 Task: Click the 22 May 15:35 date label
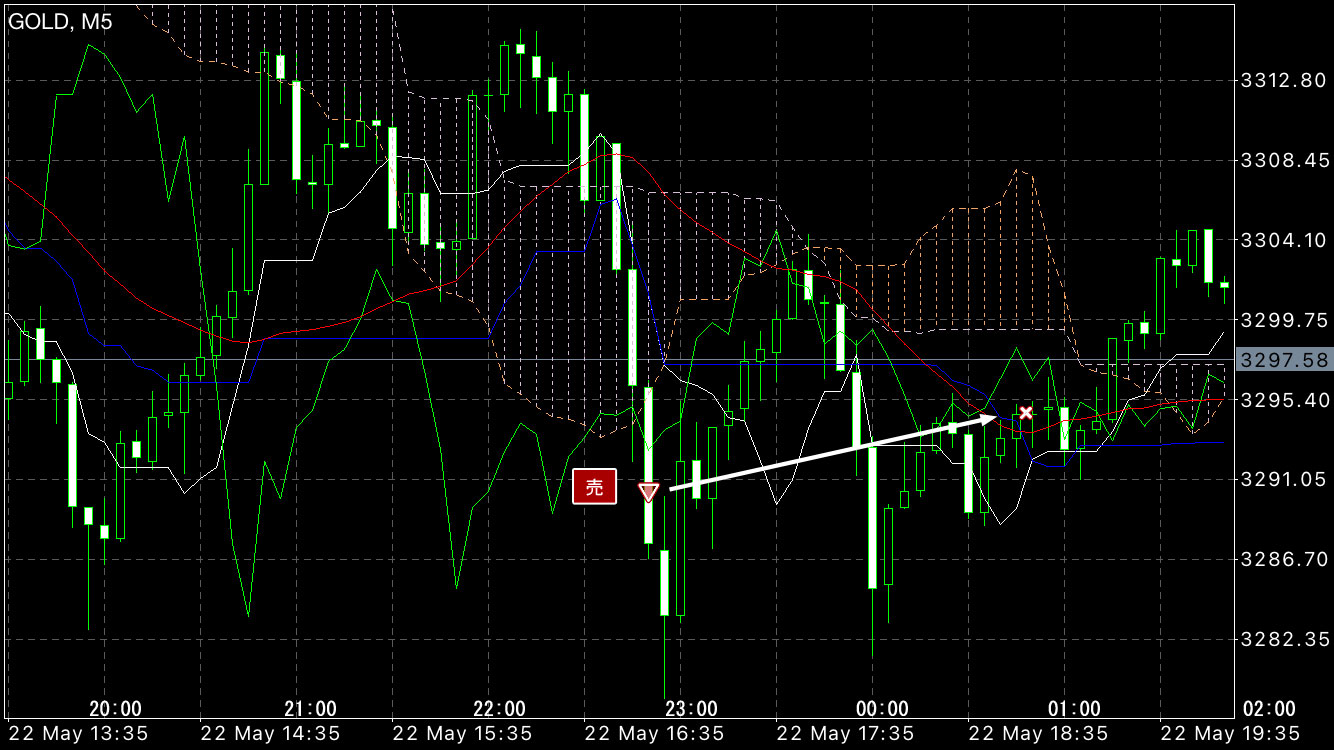click(463, 734)
